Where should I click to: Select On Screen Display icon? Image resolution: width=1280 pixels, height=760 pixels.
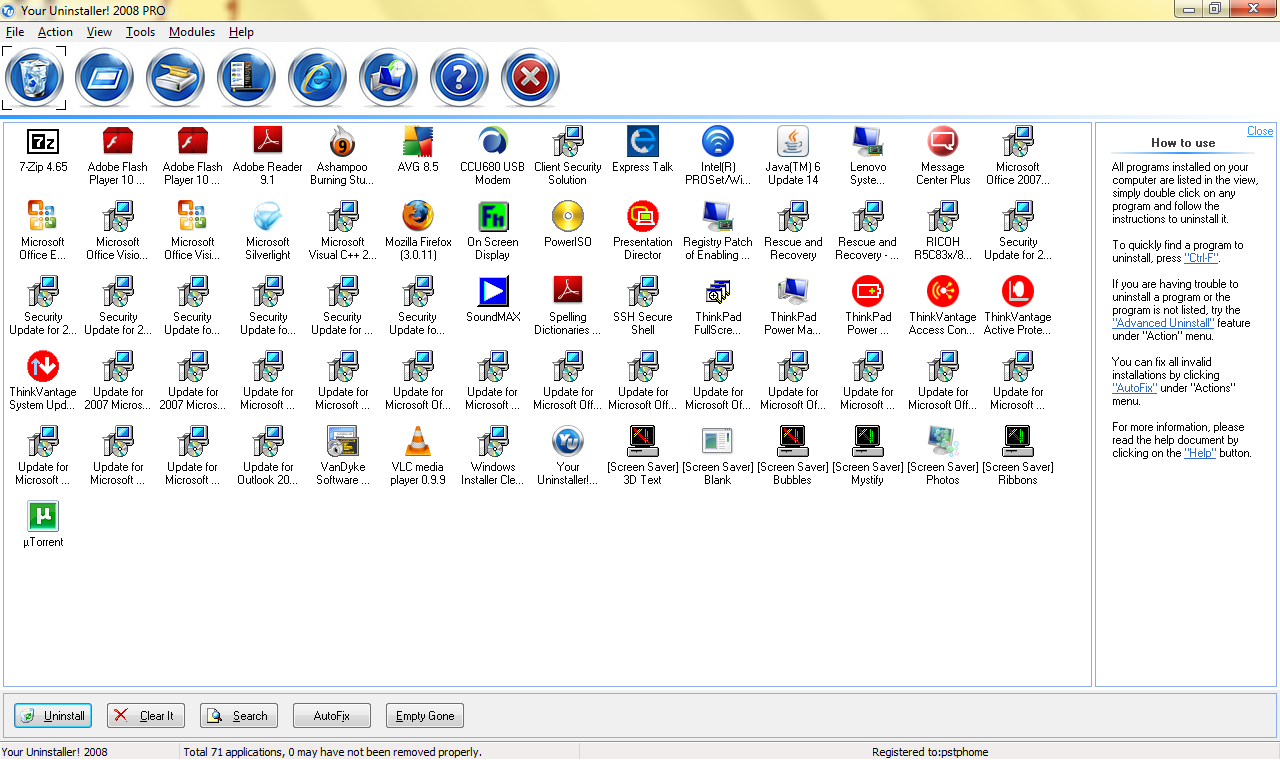493,216
